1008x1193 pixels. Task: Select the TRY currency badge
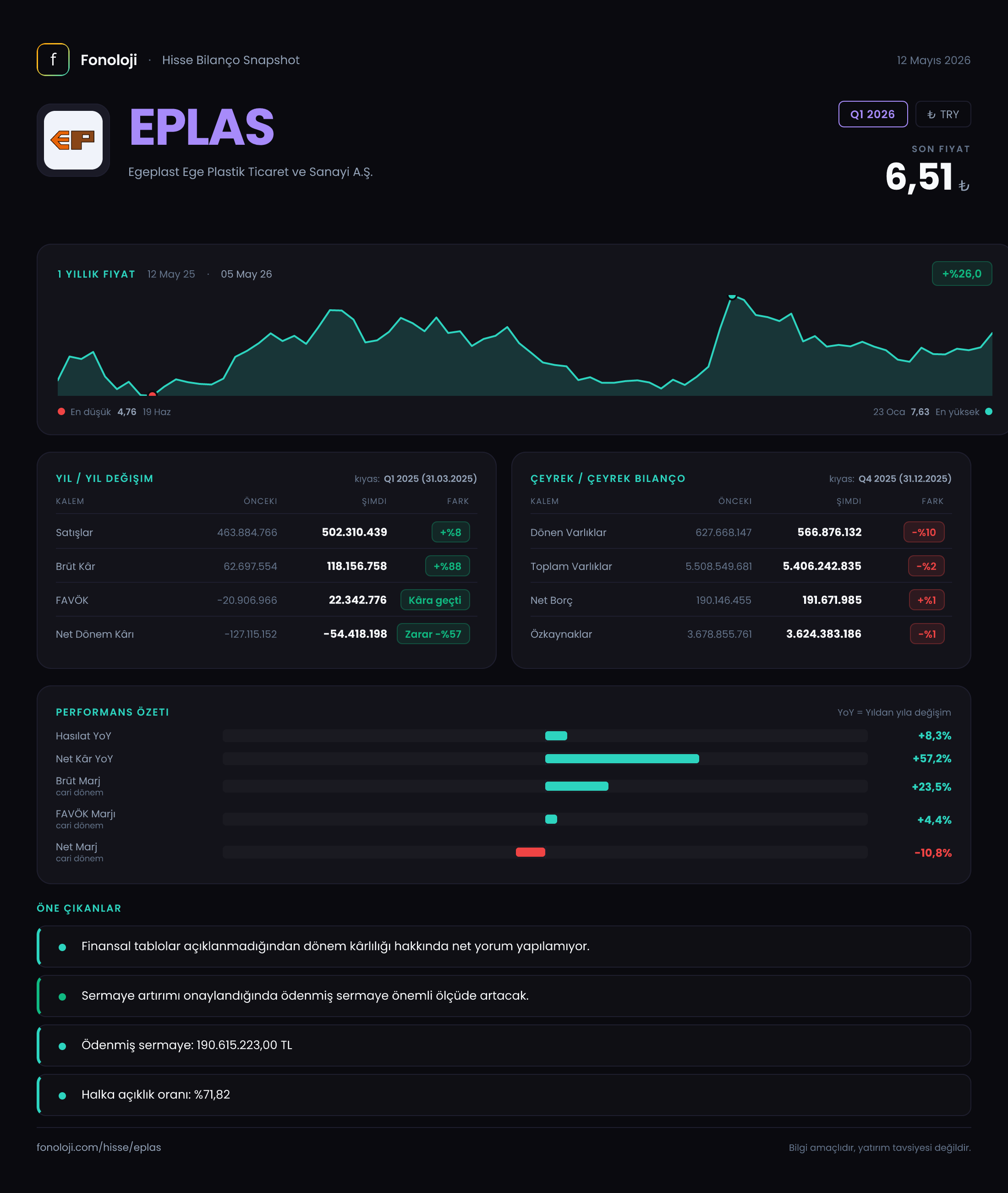point(943,114)
